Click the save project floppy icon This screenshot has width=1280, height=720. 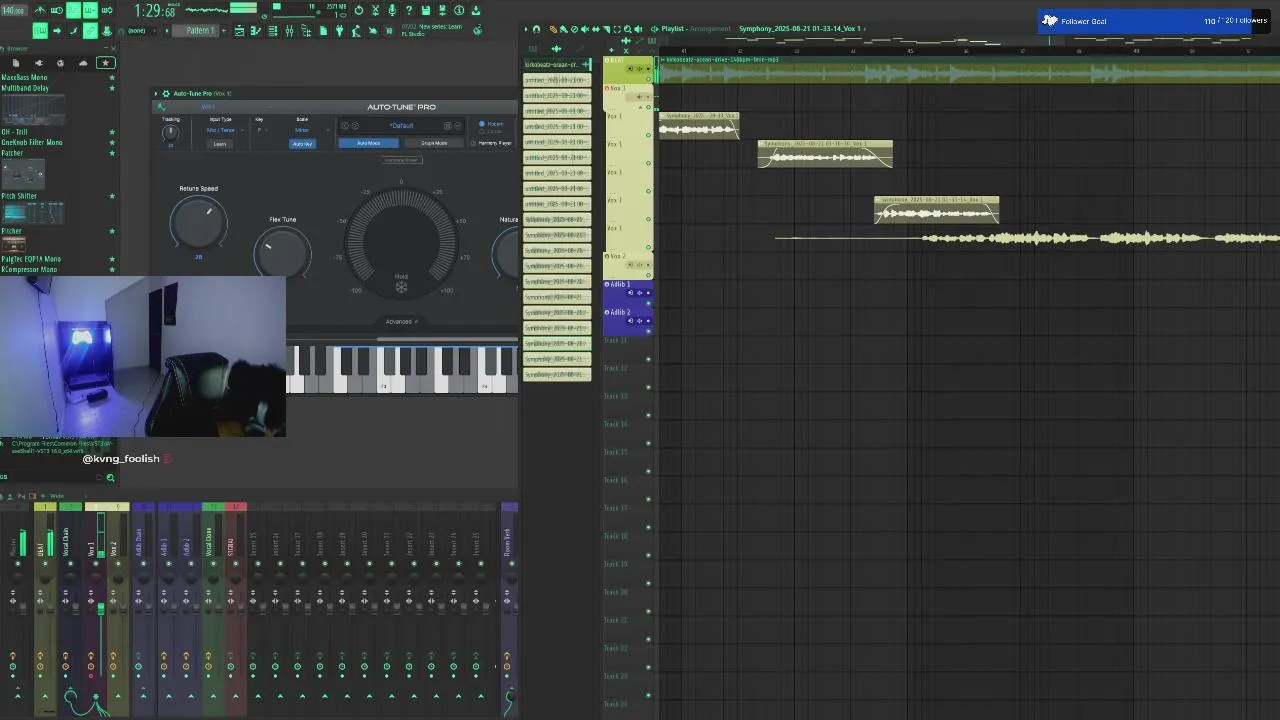(x=426, y=10)
